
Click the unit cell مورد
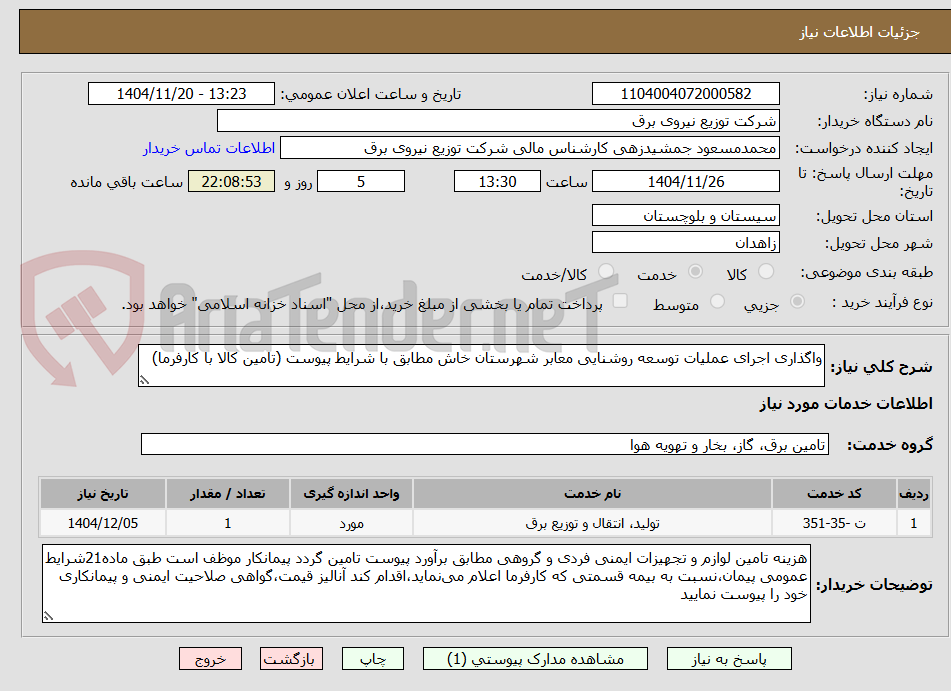click(x=351, y=523)
